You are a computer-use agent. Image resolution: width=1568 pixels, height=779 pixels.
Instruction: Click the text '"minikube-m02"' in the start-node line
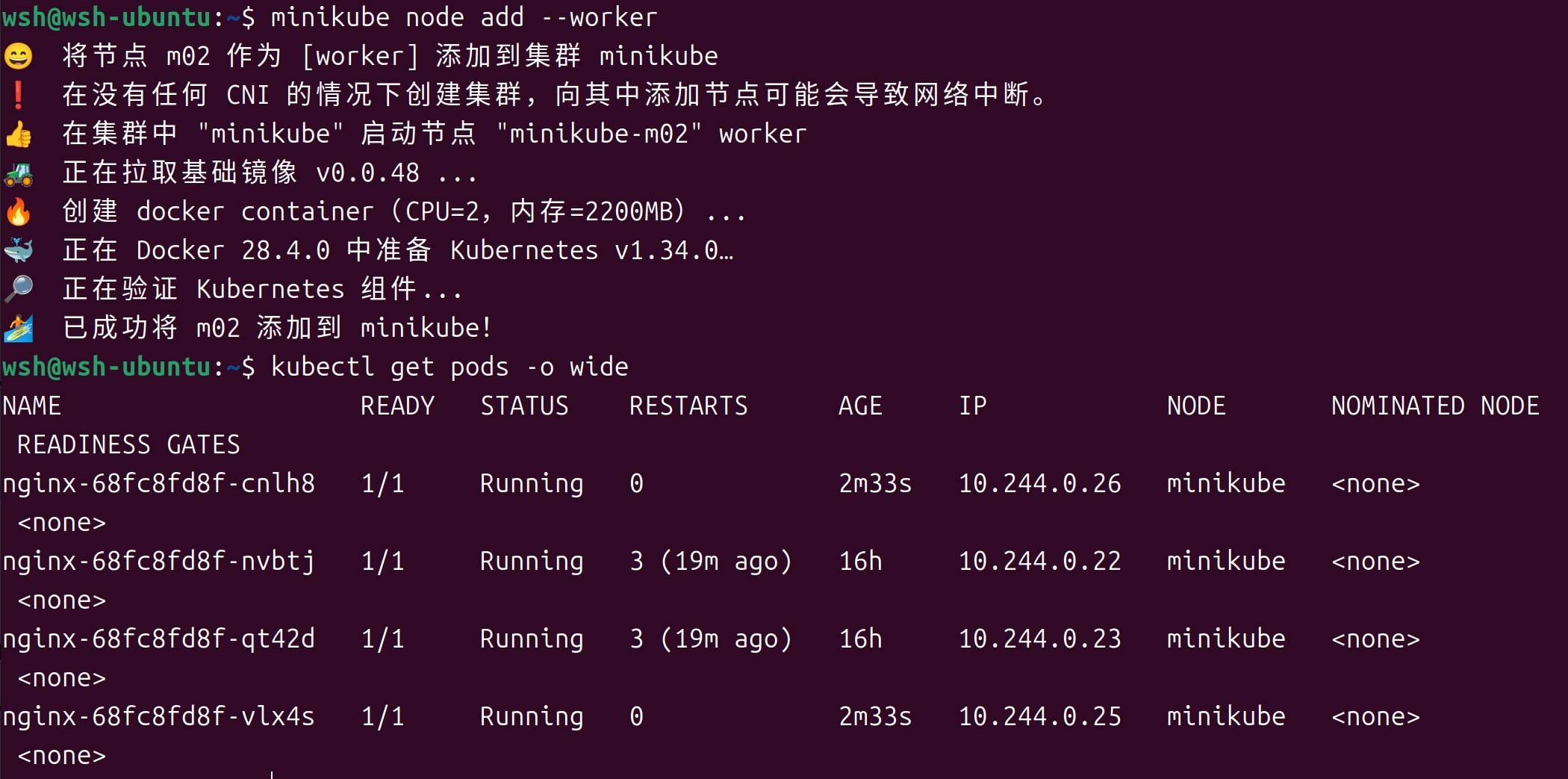pos(599,134)
